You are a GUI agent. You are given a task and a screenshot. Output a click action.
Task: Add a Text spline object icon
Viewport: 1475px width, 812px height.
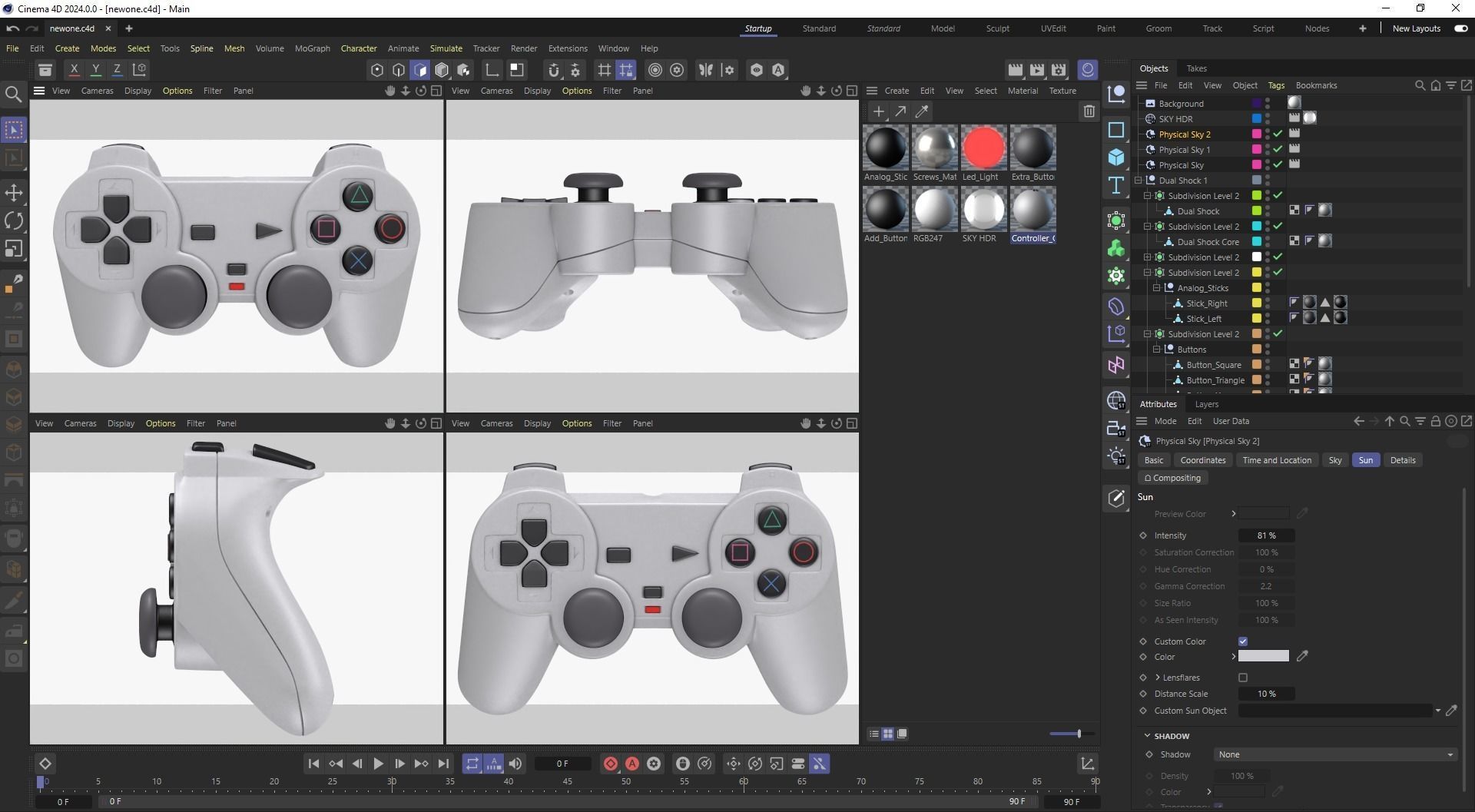tap(1116, 185)
